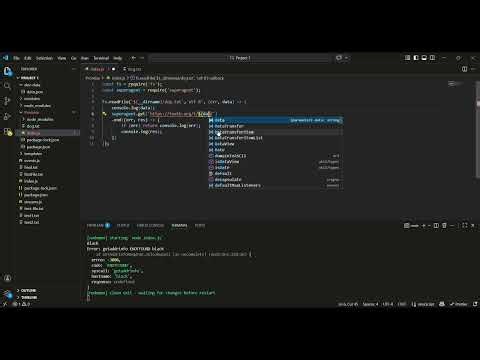Open the Explorer view in activity bar
The image size is (480, 360).
tap(7, 71)
